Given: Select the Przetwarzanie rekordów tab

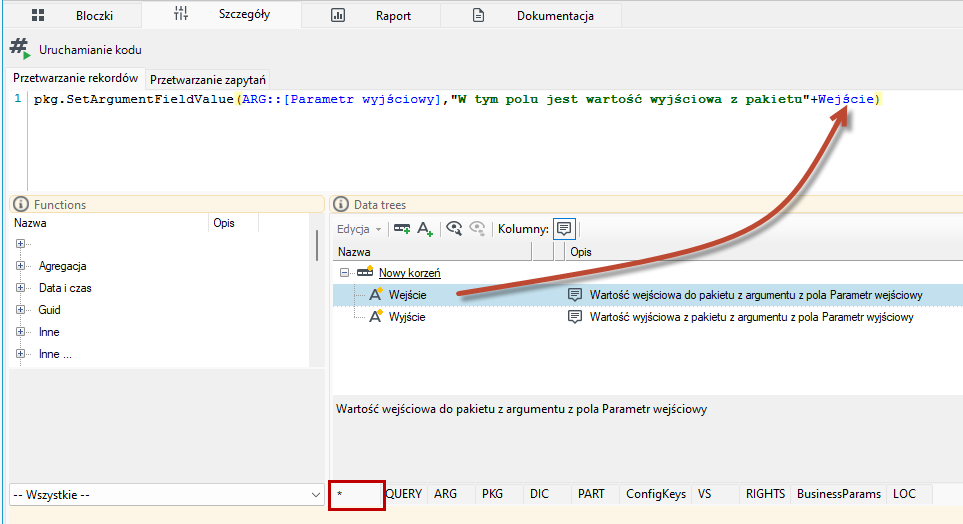Looking at the screenshot, I should pos(76,79).
